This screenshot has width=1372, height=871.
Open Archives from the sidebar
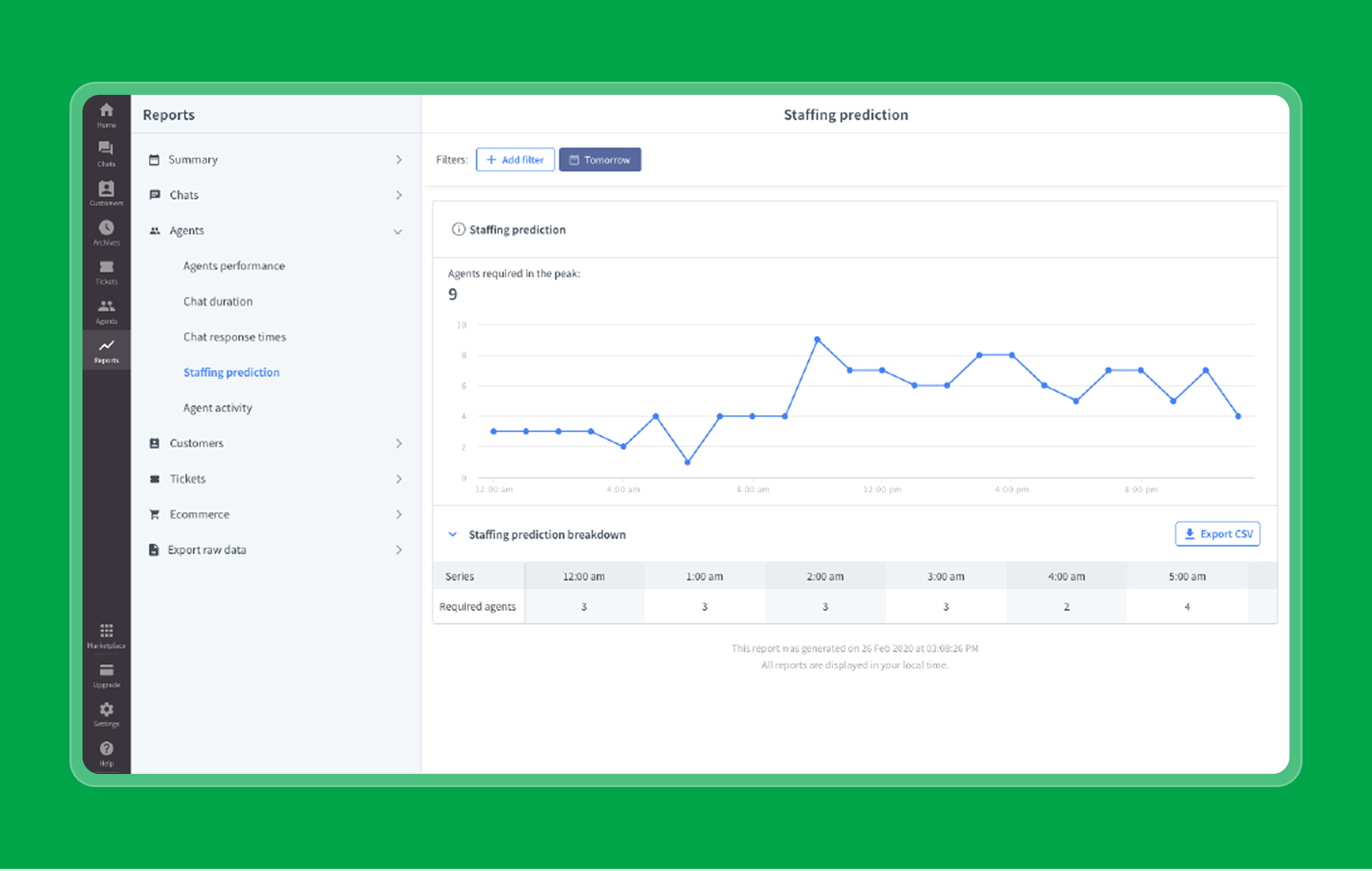[x=106, y=232]
